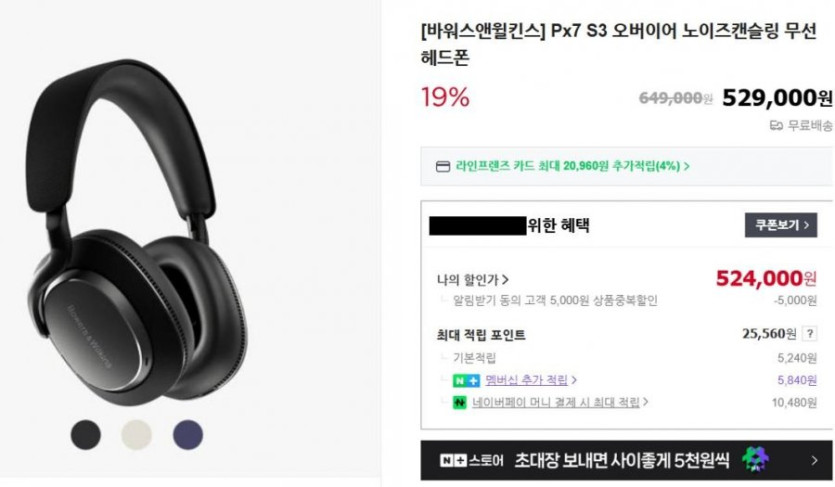Pick the navy blue color swatch
The width and height of the screenshot is (835, 487).
[188, 434]
